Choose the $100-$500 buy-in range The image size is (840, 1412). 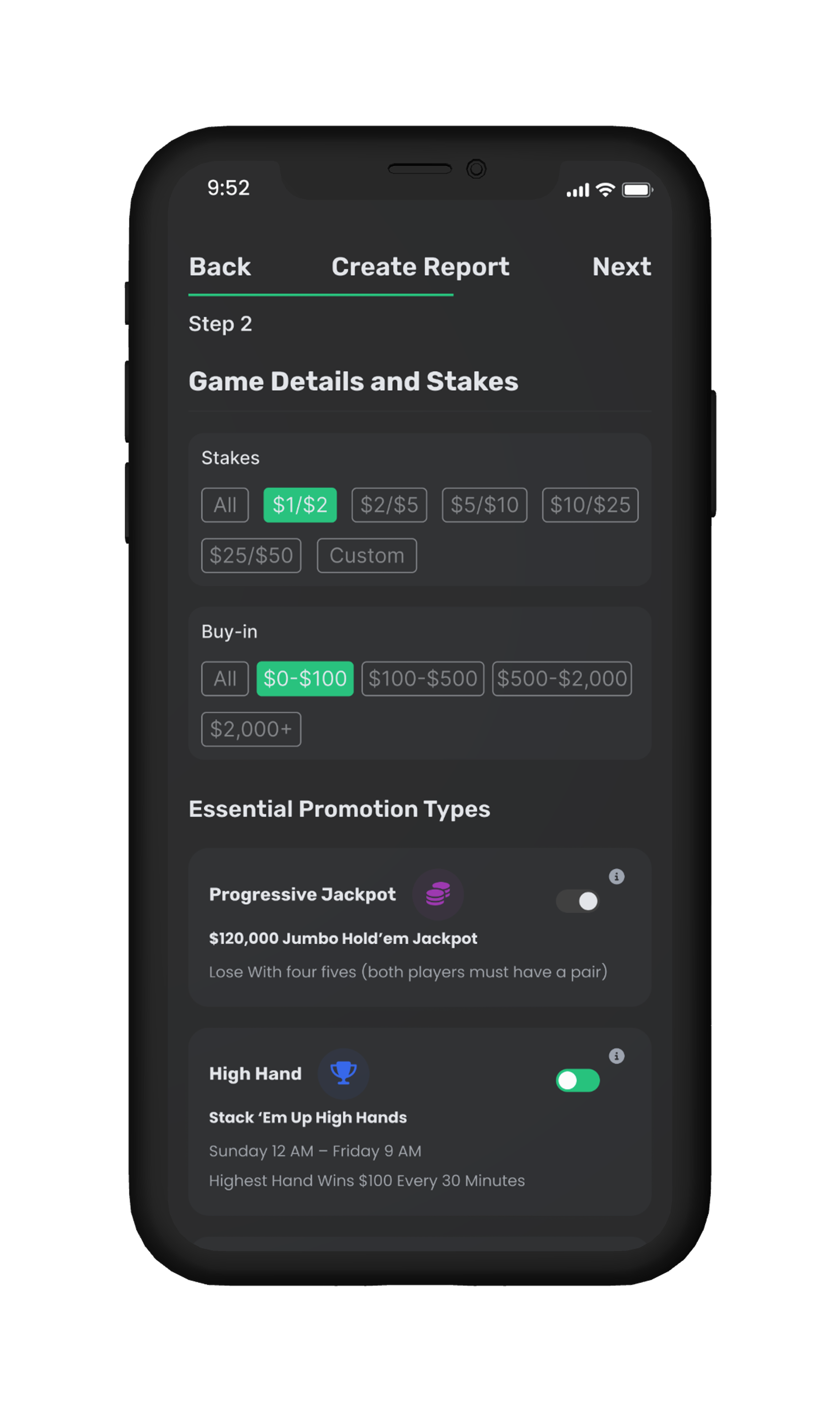pos(423,678)
